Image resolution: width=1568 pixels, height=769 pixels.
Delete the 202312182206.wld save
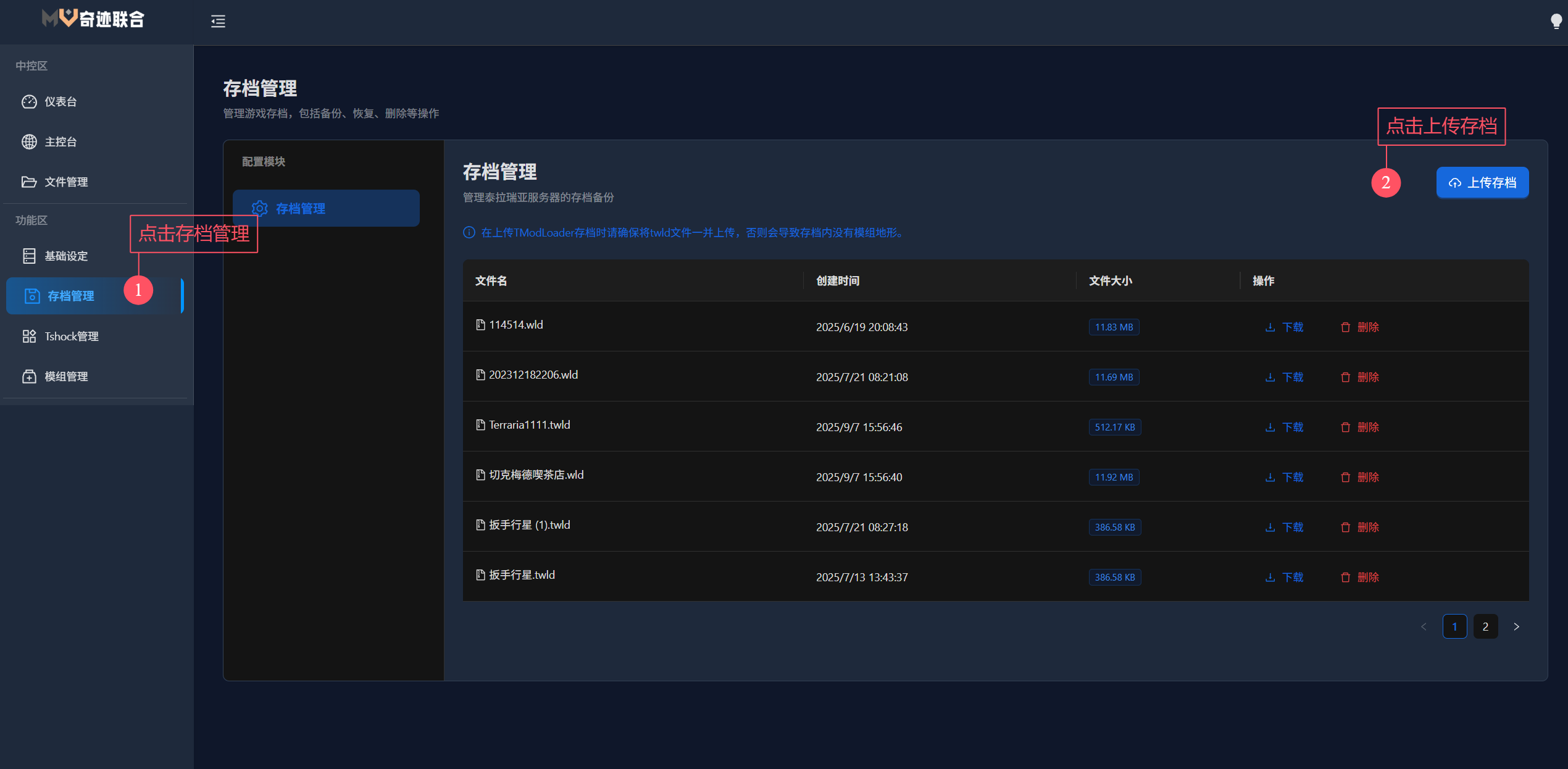point(1360,377)
